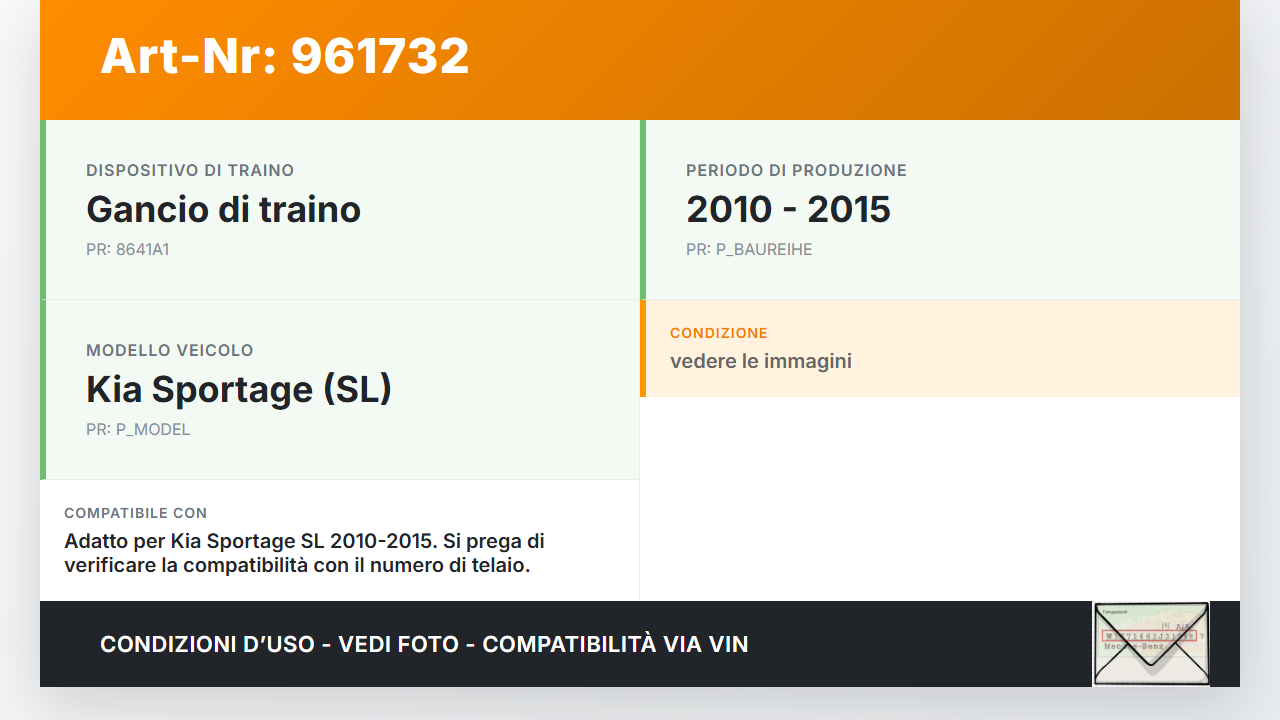This screenshot has height=720, width=1280.
Task: Click the PR: 8641A1 code
Action: pos(127,250)
